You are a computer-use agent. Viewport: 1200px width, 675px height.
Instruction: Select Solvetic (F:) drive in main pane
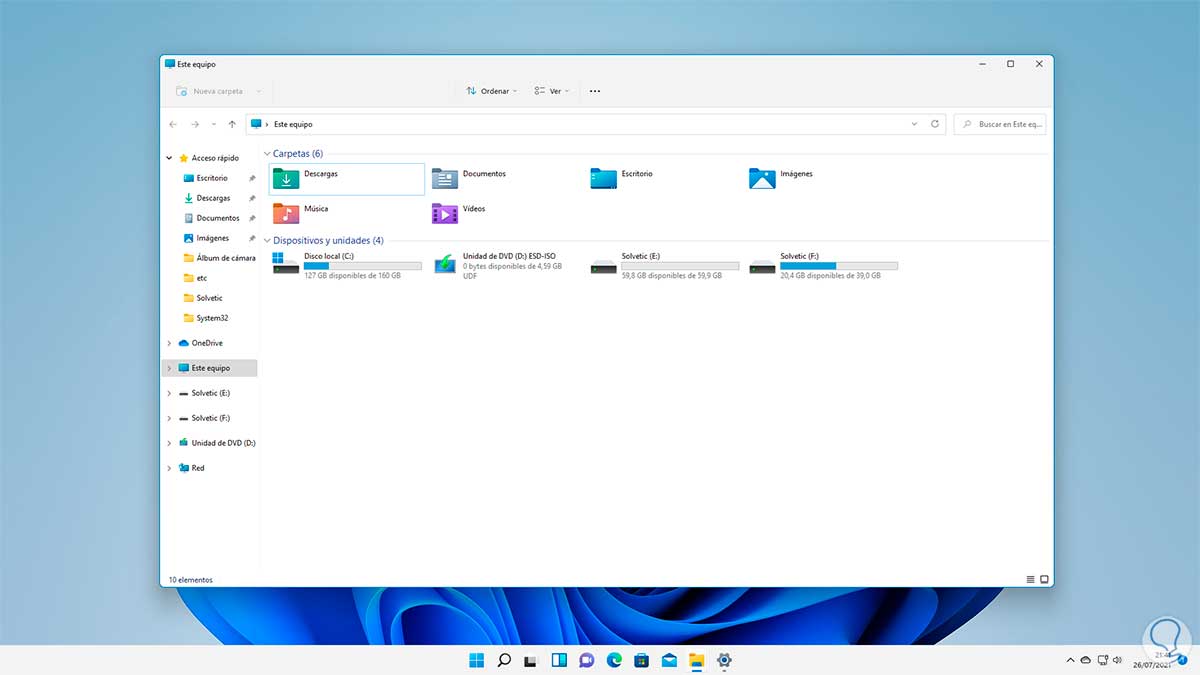pyautogui.click(x=823, y=265)
